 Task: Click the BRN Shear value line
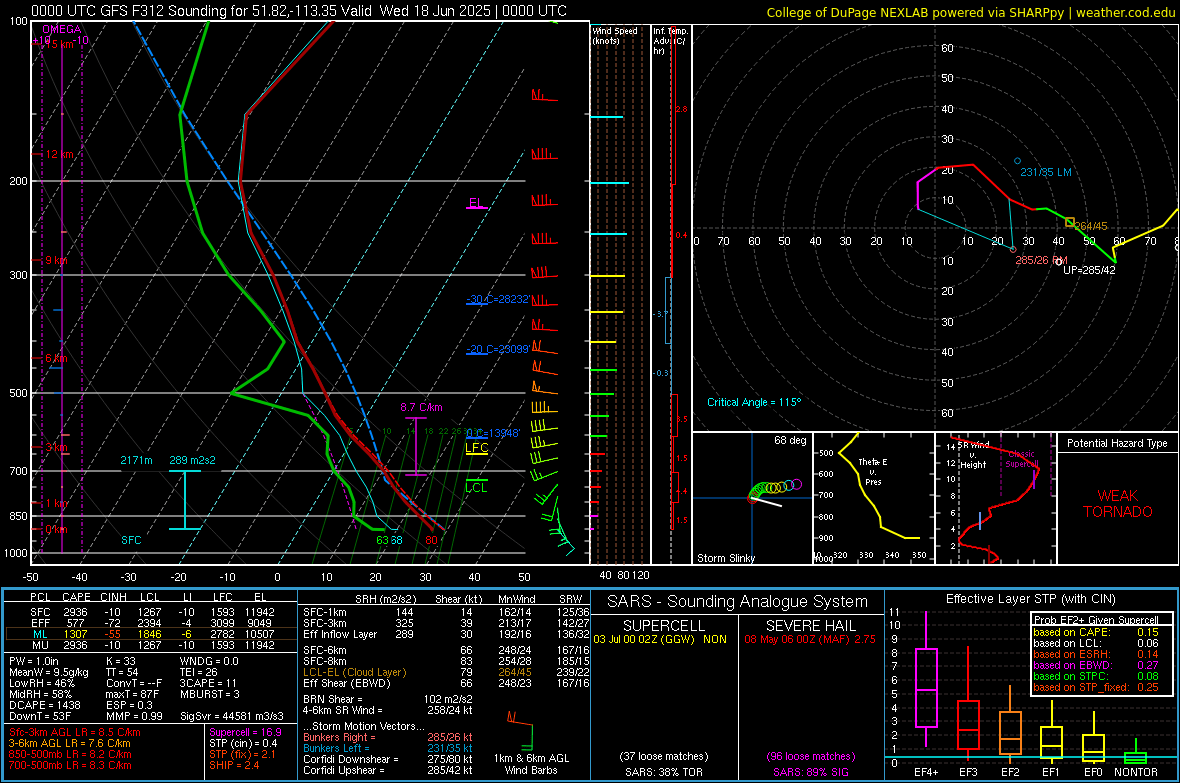387,699
